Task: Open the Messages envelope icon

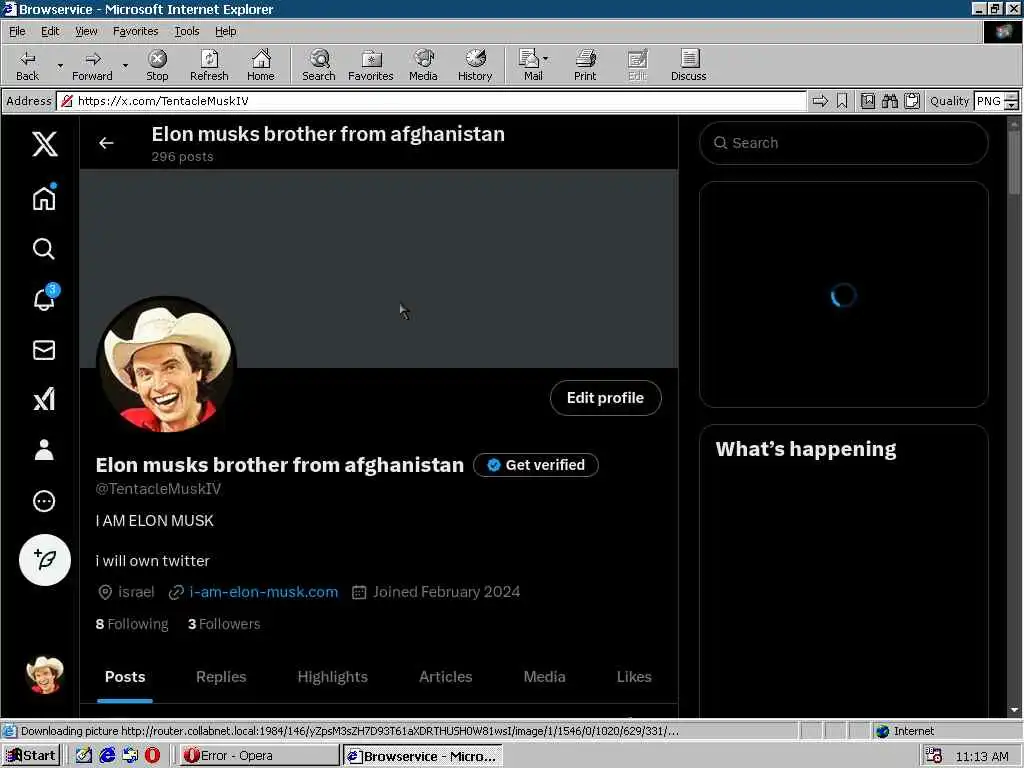Action: [x=44, y=350]
